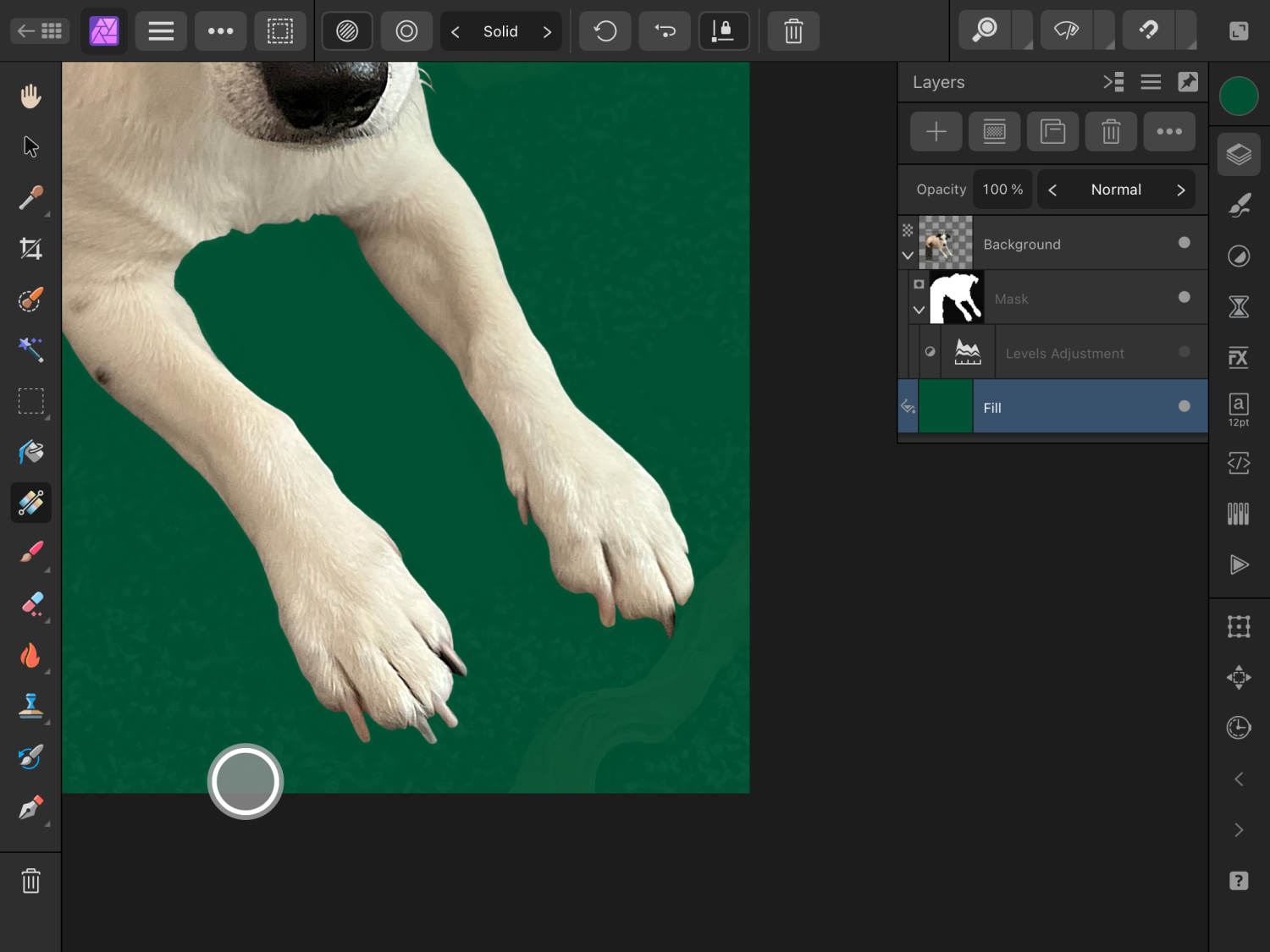This screenshot has height=952, width=1270.
Task: Select the Eraser tool
Action: tap(30, 604)
